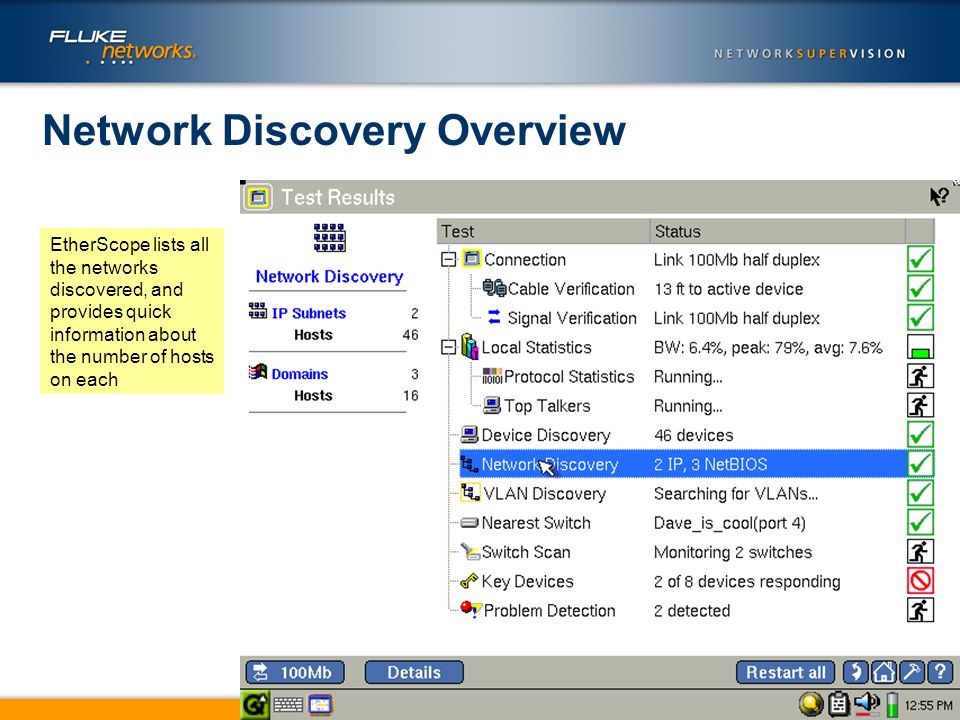Click the Problem Detection icon

471,609
